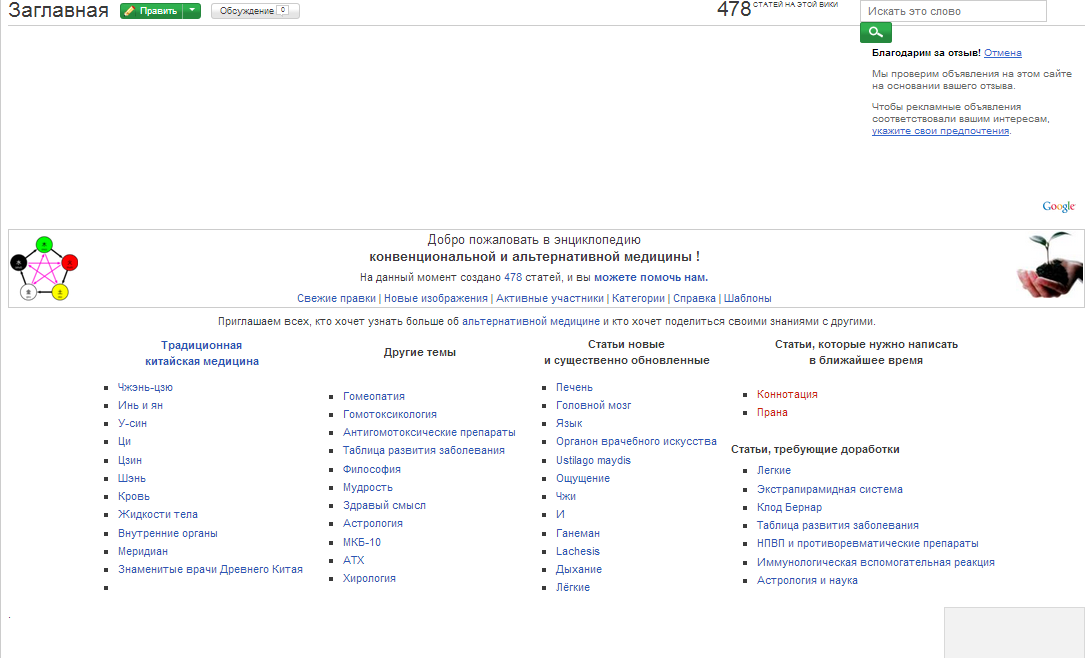Viewport: 1092px width, 658px height.
Task: Open the Ци article
Action: point(124,441)
